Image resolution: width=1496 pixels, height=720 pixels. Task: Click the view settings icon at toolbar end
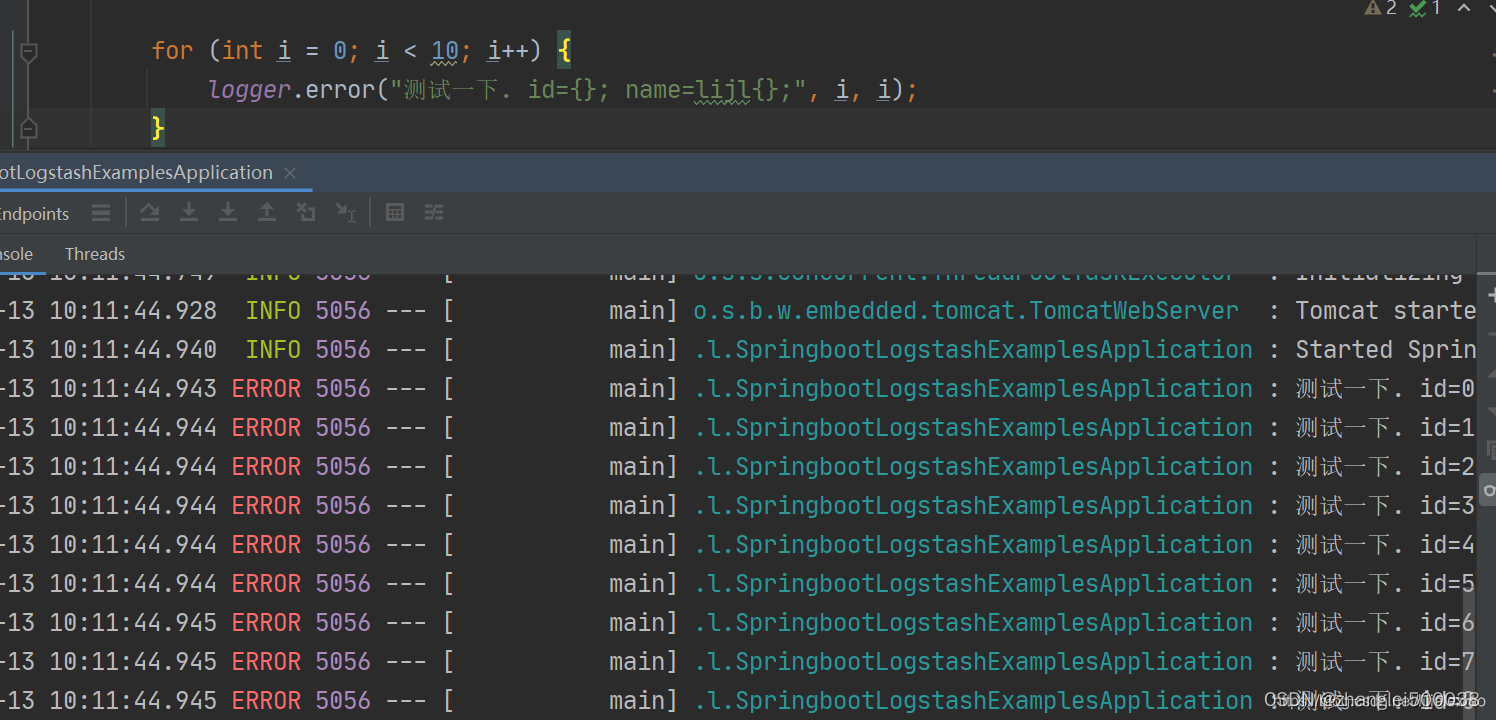(434, 212)
